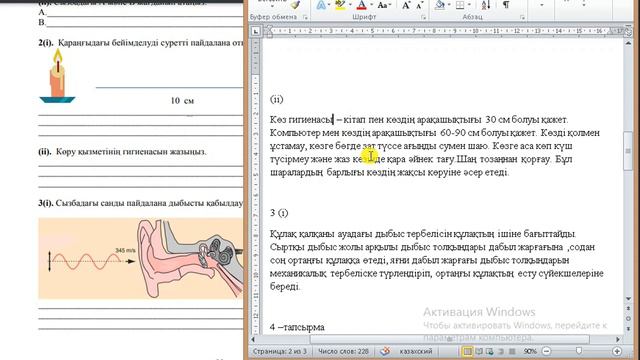Image resolution: width=640 pixels, height=360 pixels.
Task: Toggle the paragraph marks ¶ button
Action: (x=506, y=5)
